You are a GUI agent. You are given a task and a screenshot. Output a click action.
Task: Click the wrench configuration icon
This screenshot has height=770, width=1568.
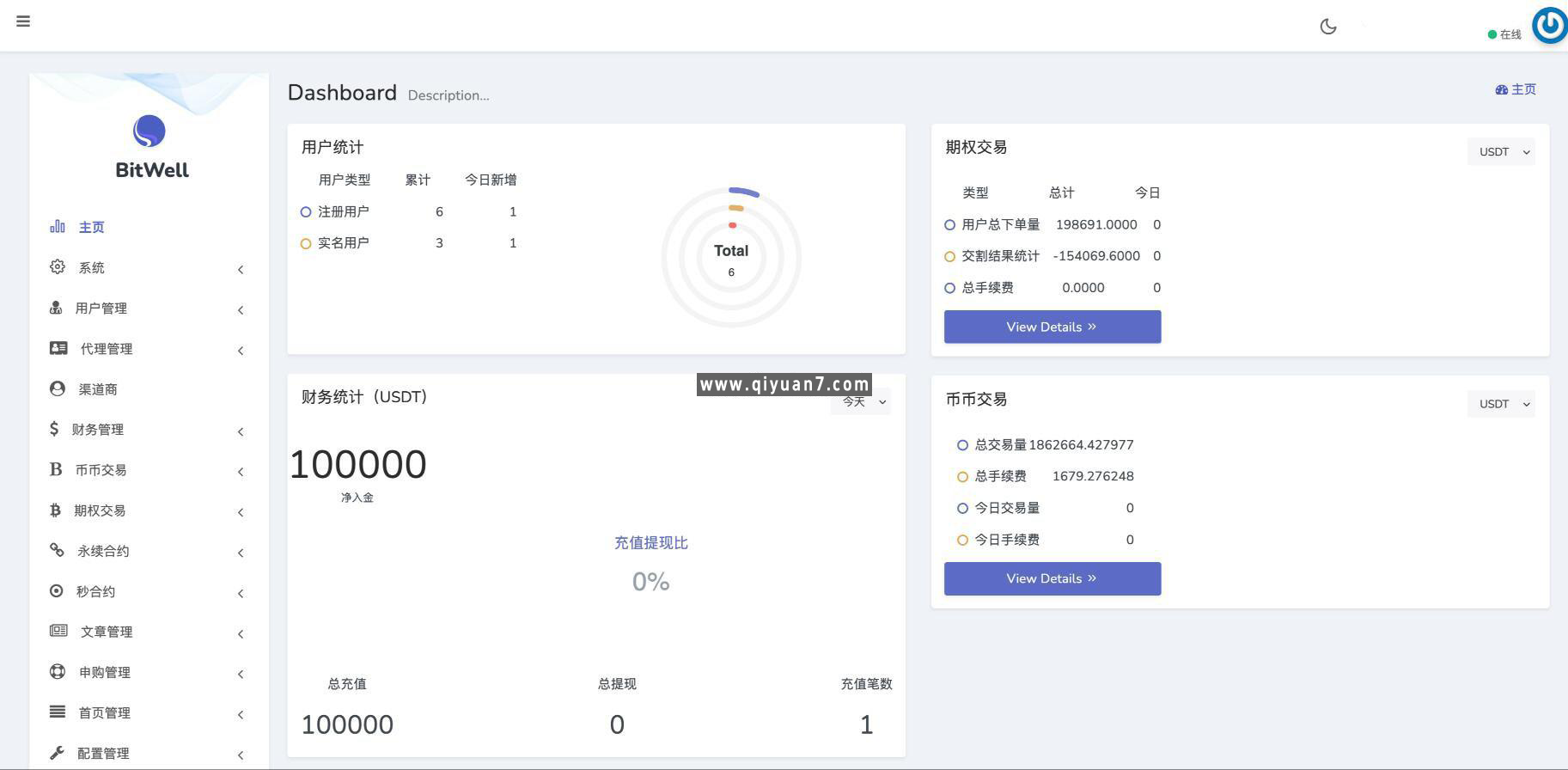(57, 753)
